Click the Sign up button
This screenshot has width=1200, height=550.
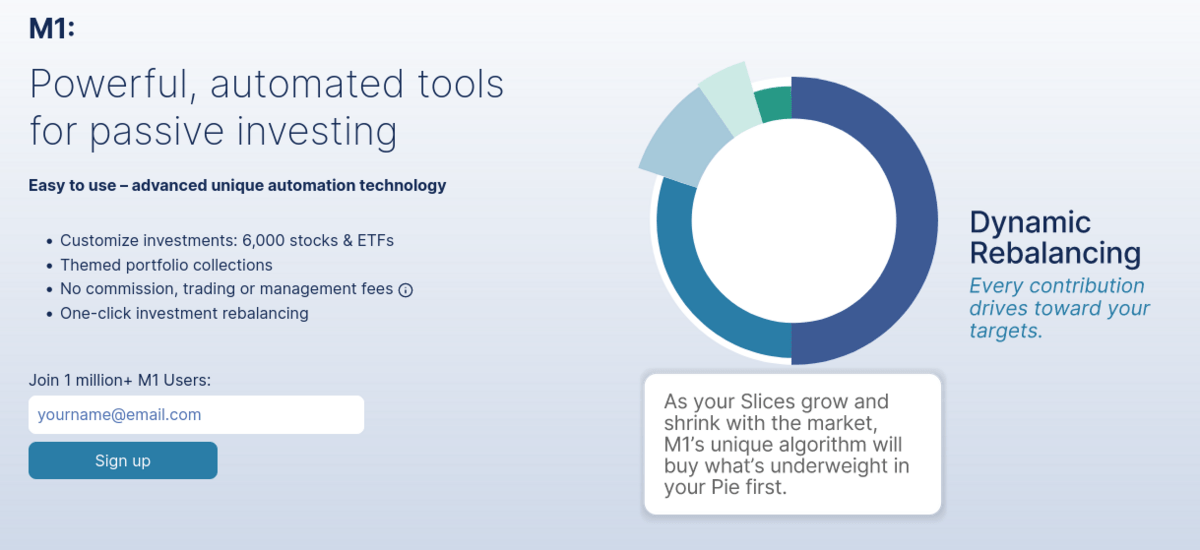coord(123,460)
